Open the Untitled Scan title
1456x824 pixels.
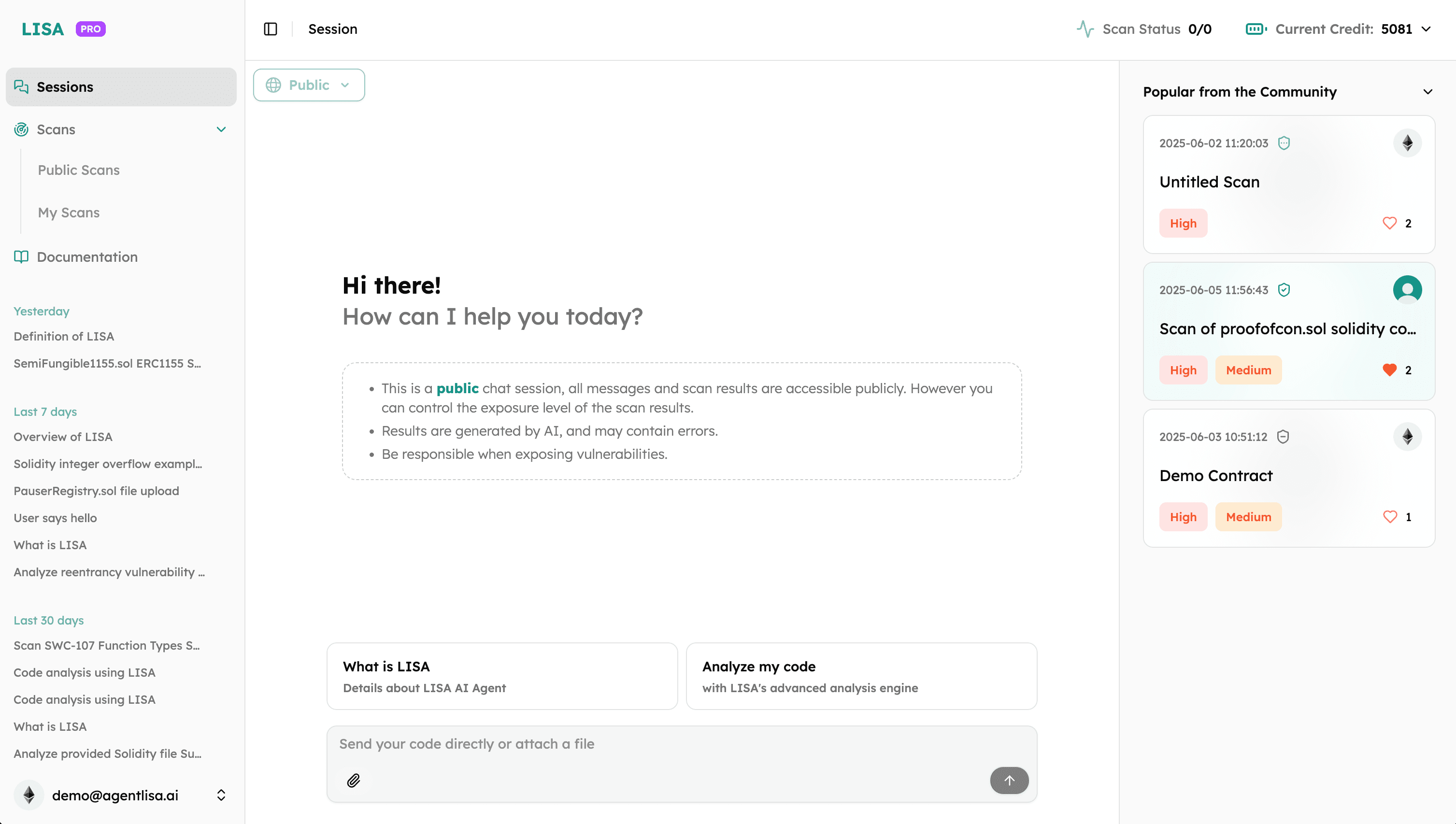(x=1209, y=182)
